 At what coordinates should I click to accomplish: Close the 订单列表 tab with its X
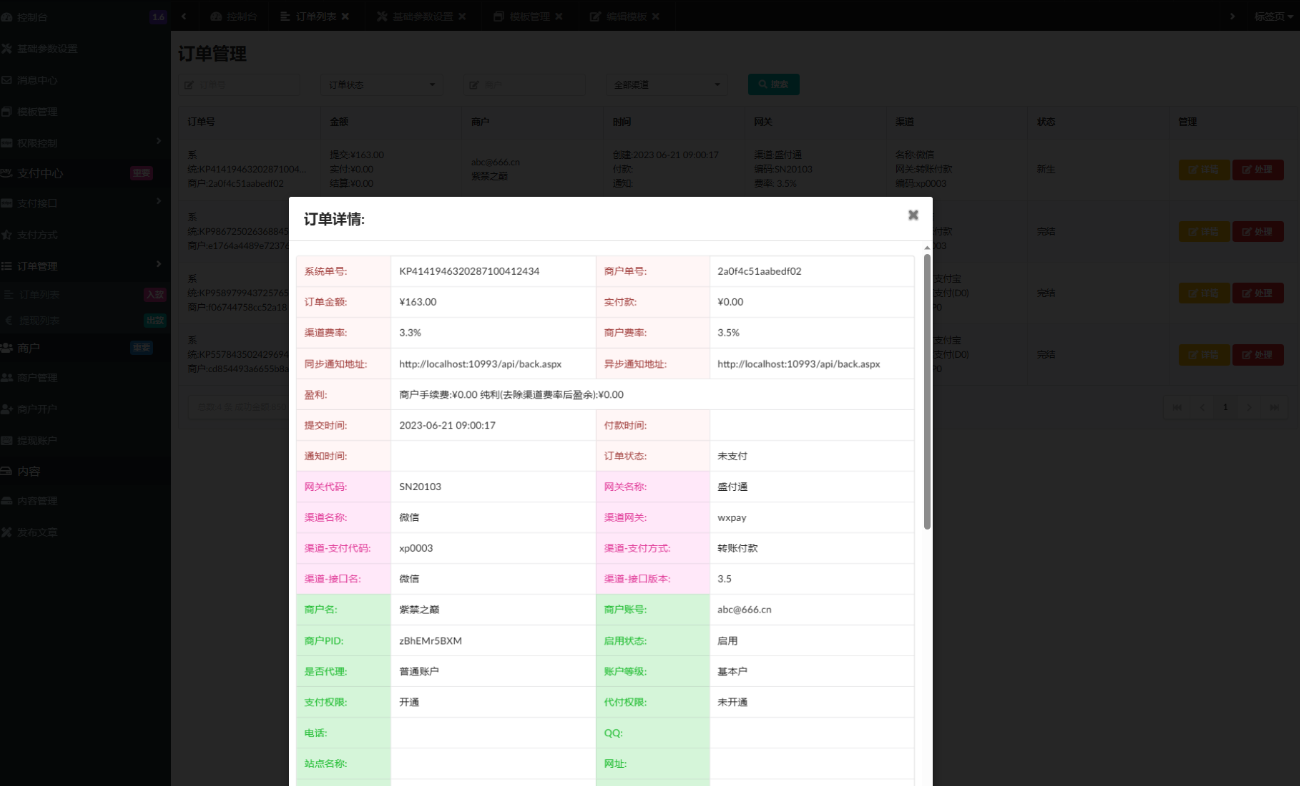pos(345,17)
